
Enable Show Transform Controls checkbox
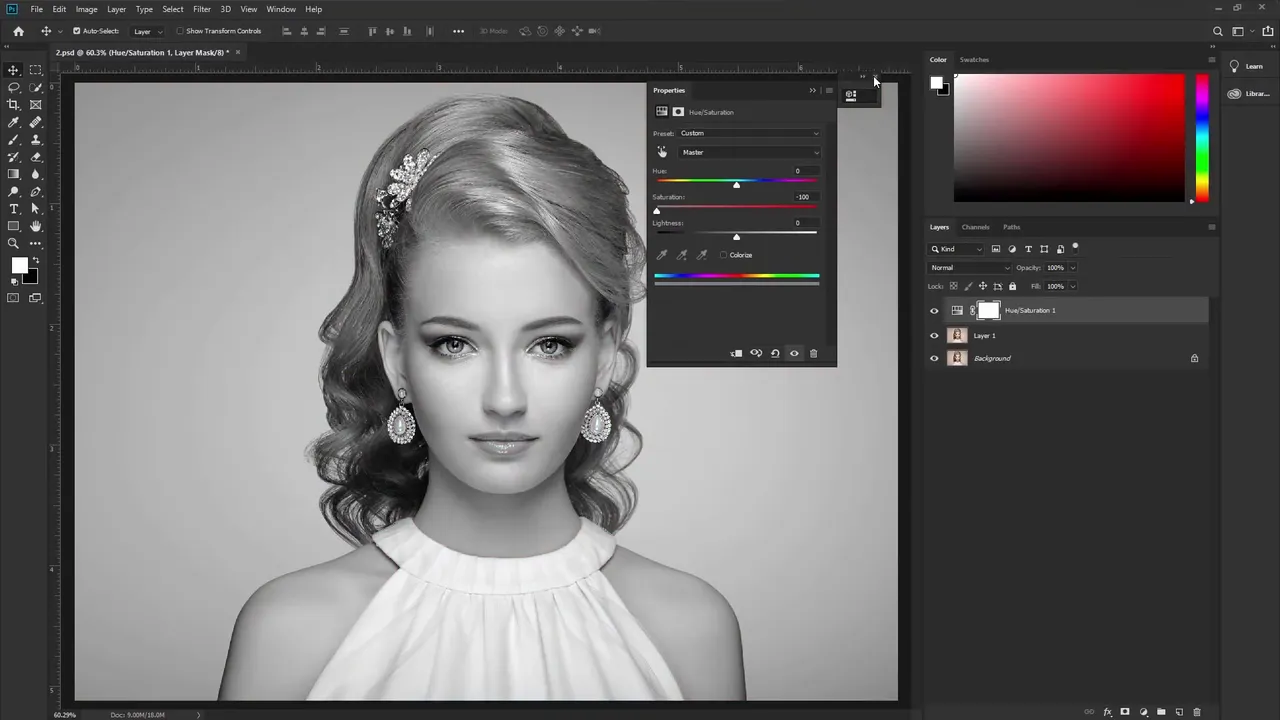179,31
